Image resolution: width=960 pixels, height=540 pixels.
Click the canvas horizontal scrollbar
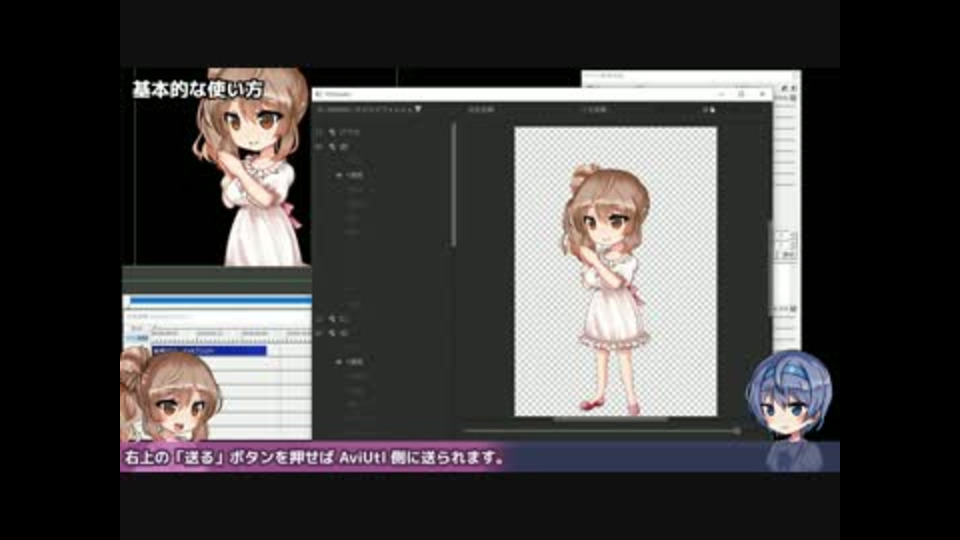[x=610, y=420]
